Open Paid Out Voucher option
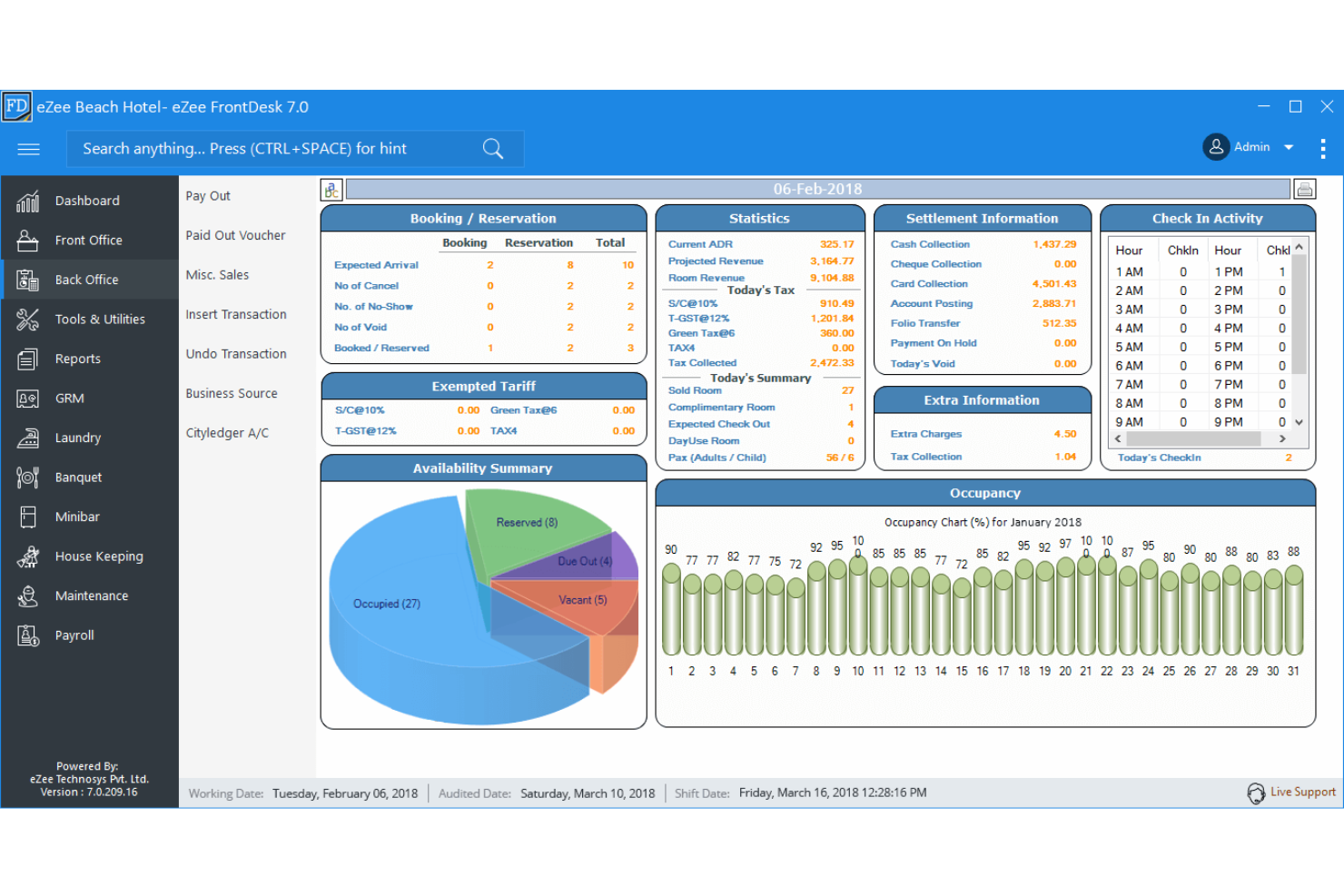The image size is (1344, 896). pyautogui.click(x=235, y=235)
